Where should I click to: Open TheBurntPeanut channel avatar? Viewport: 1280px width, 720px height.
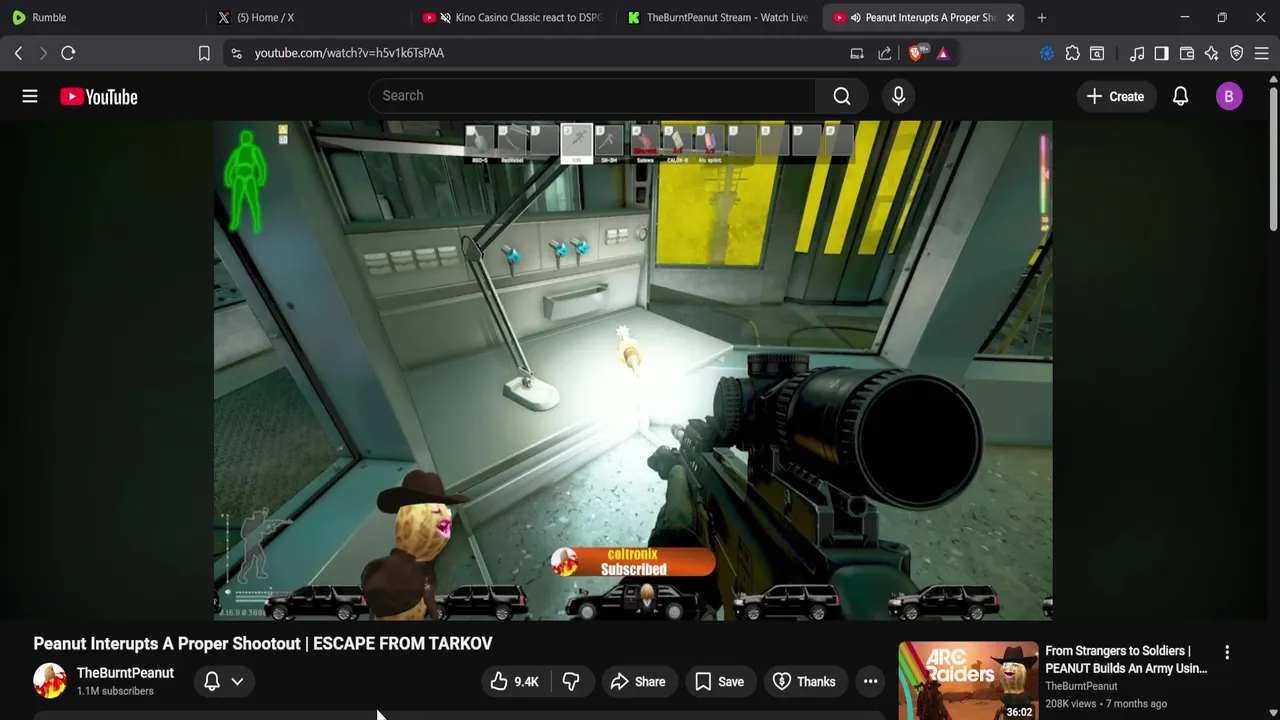tap(49, 681)
